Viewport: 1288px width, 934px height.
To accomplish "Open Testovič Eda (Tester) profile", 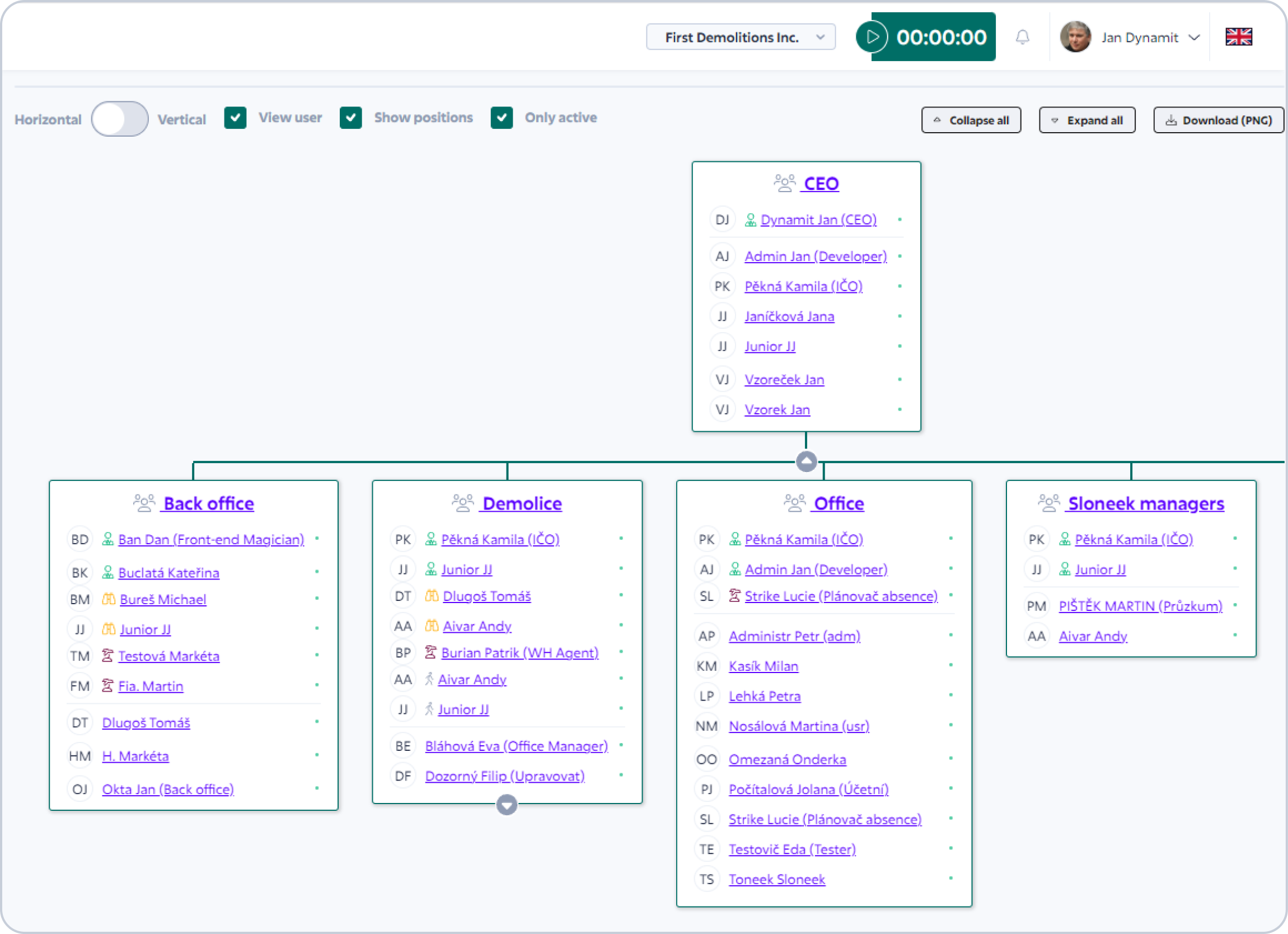I will tap(792, 849).
